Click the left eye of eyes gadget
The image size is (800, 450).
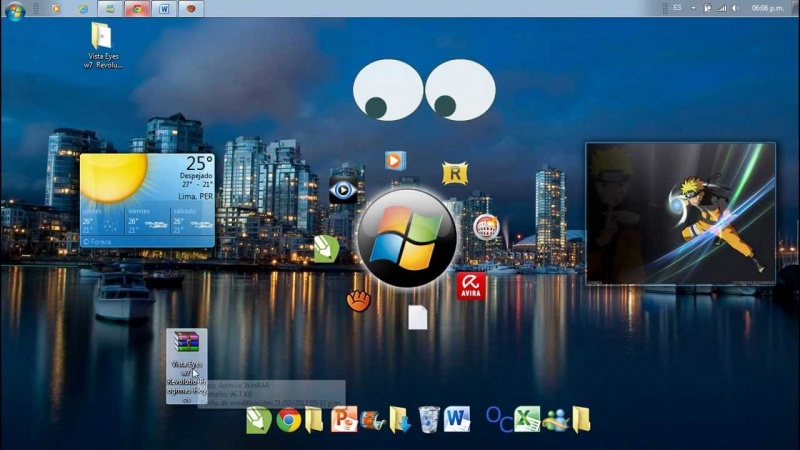click(388, 90)
